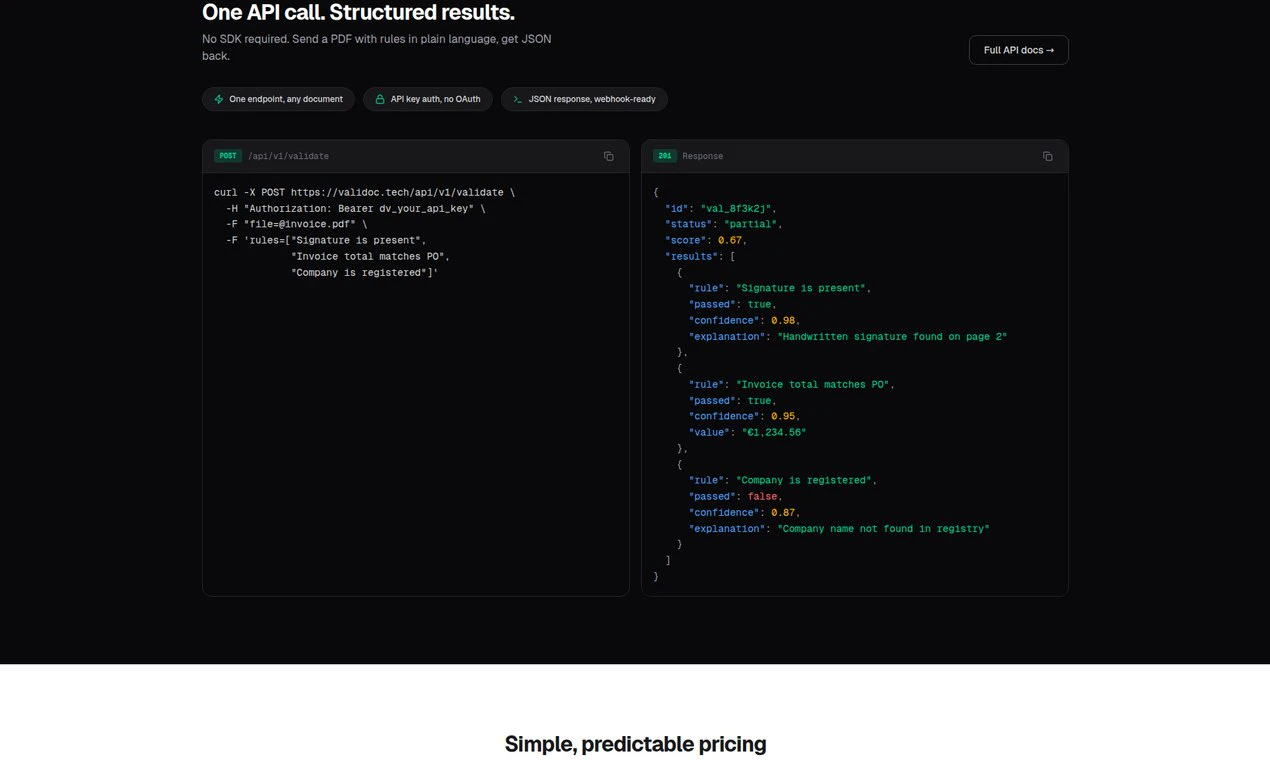
Task: Click the red false value in response
Action: (x=763, y=496)
